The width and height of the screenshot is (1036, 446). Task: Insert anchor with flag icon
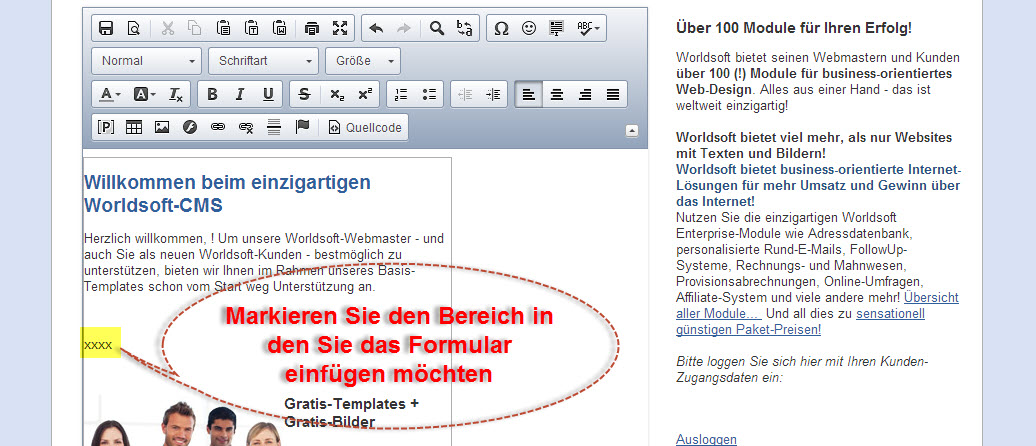click(302, 127)
